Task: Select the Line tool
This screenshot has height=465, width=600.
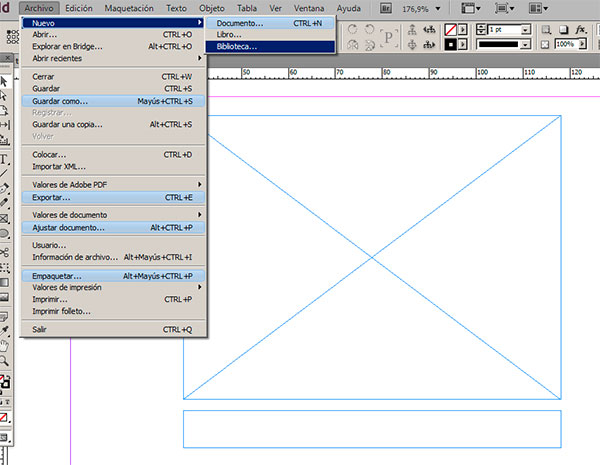Action: click(x=4, y=173)
